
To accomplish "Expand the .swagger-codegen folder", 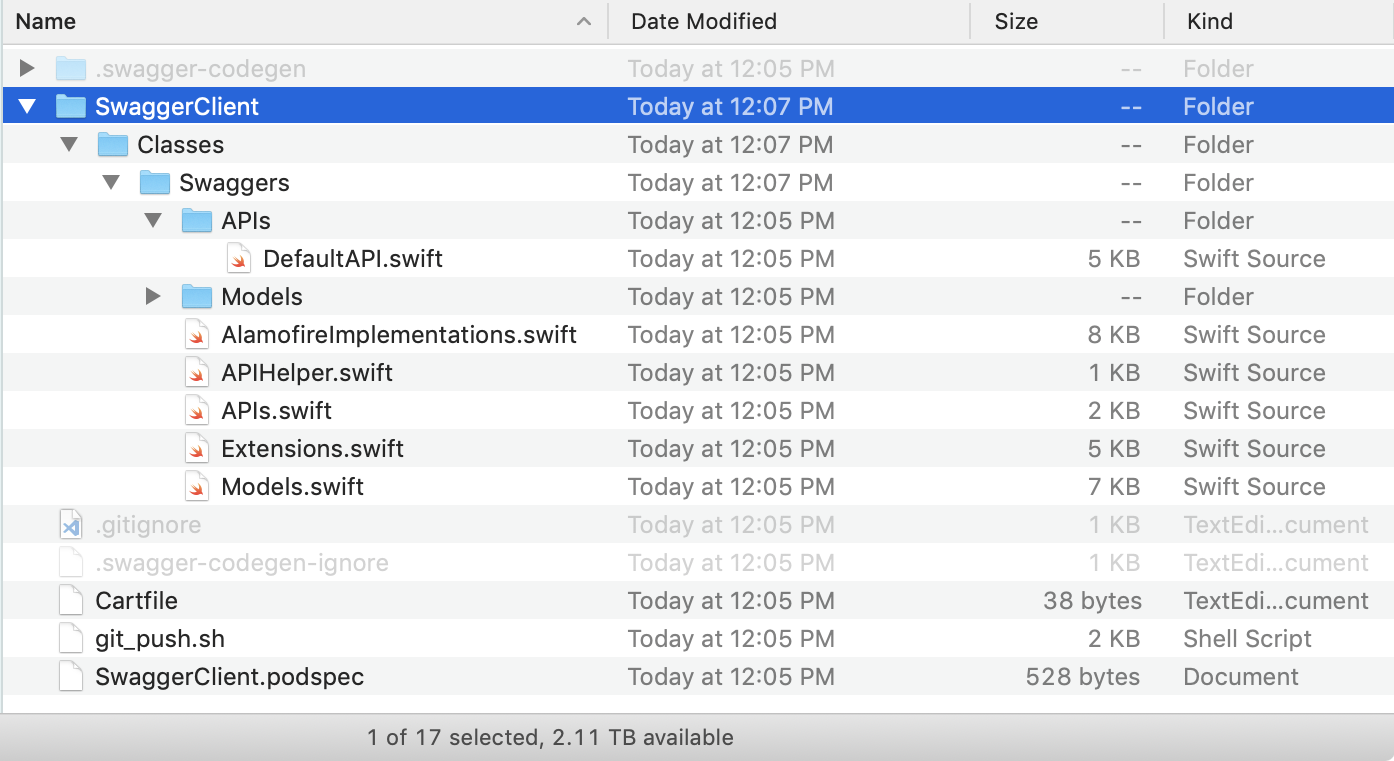I will pos(27,68).
